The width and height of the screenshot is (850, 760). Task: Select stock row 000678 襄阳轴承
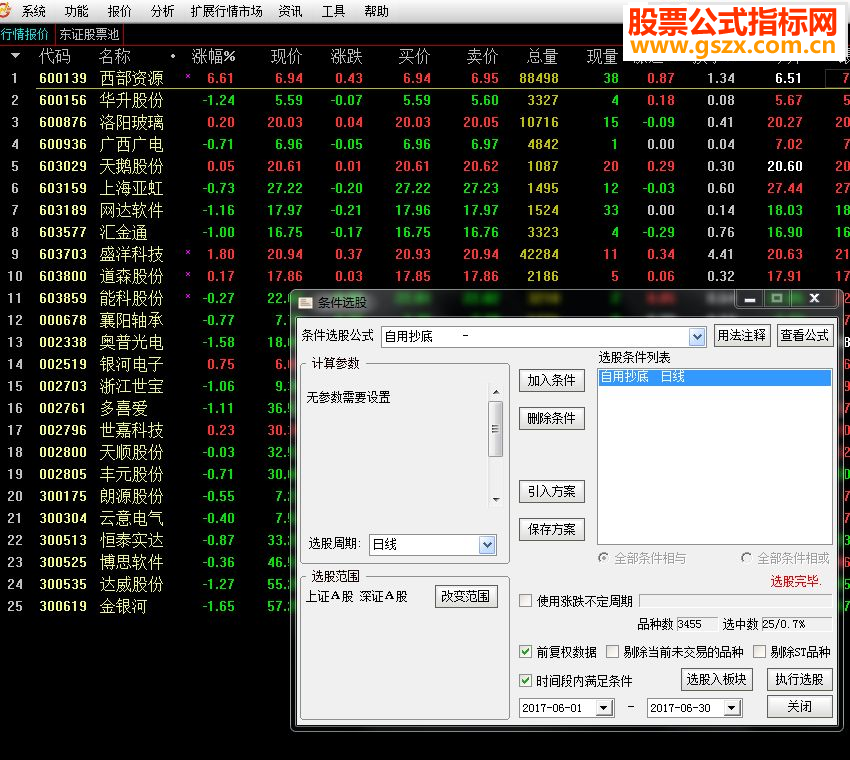[145, 320]
